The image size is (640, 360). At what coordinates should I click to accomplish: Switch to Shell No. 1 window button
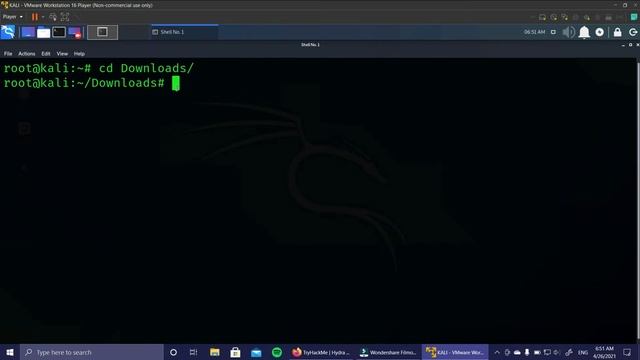(184, 32)
